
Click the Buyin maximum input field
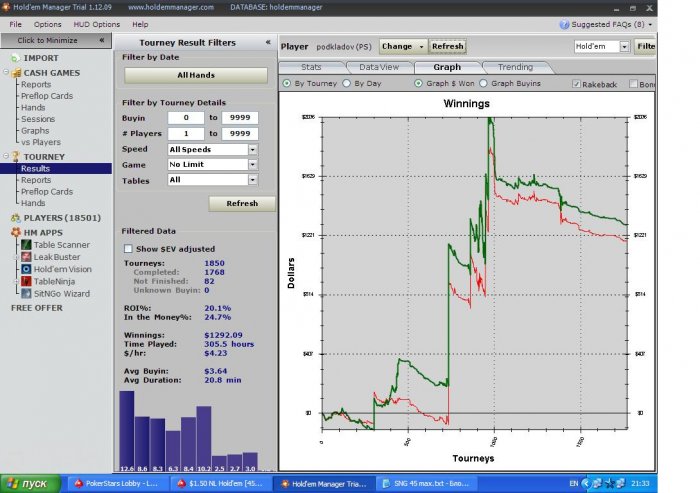(240, 118)
